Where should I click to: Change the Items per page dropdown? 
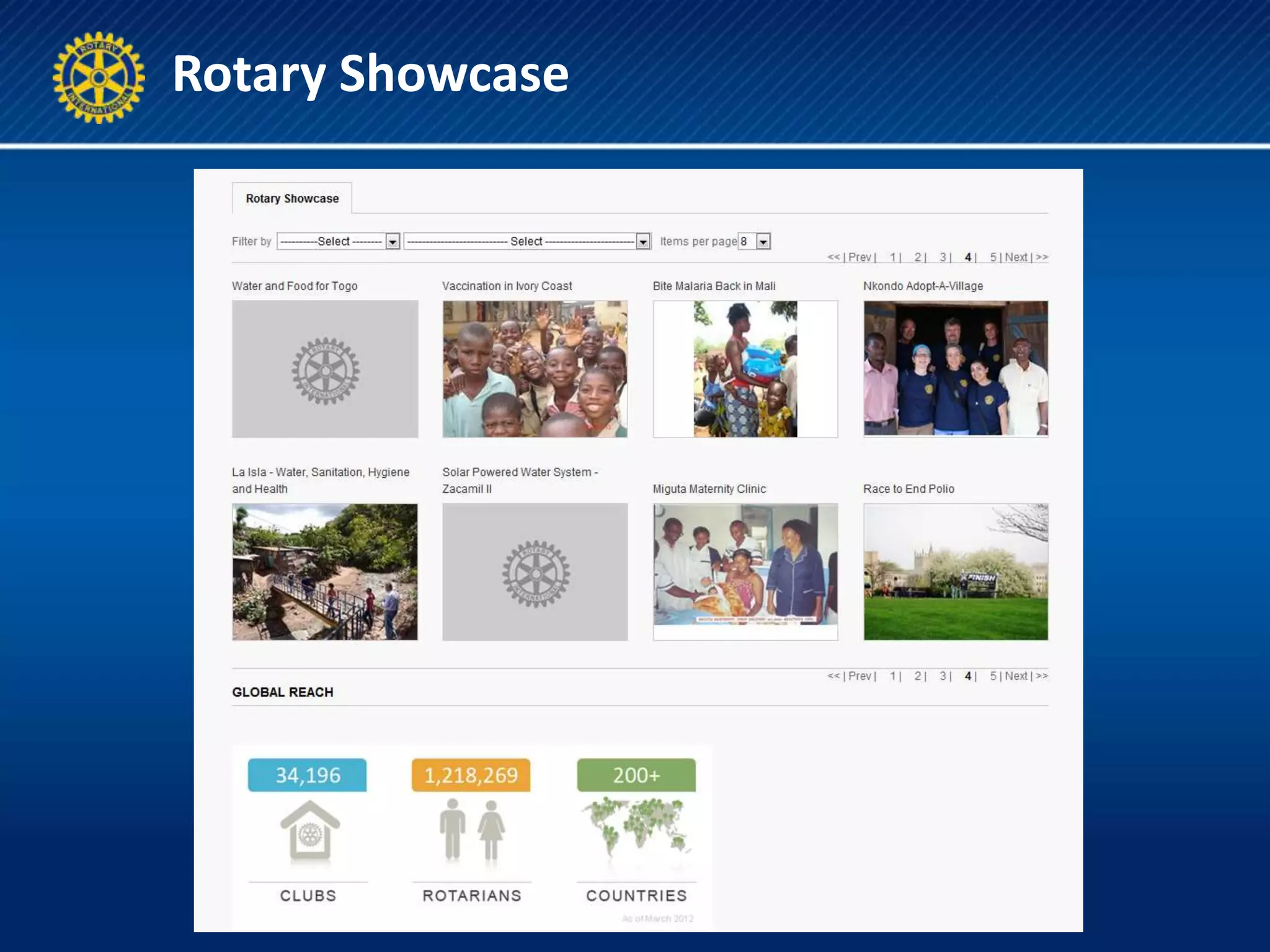coord(754,241)
